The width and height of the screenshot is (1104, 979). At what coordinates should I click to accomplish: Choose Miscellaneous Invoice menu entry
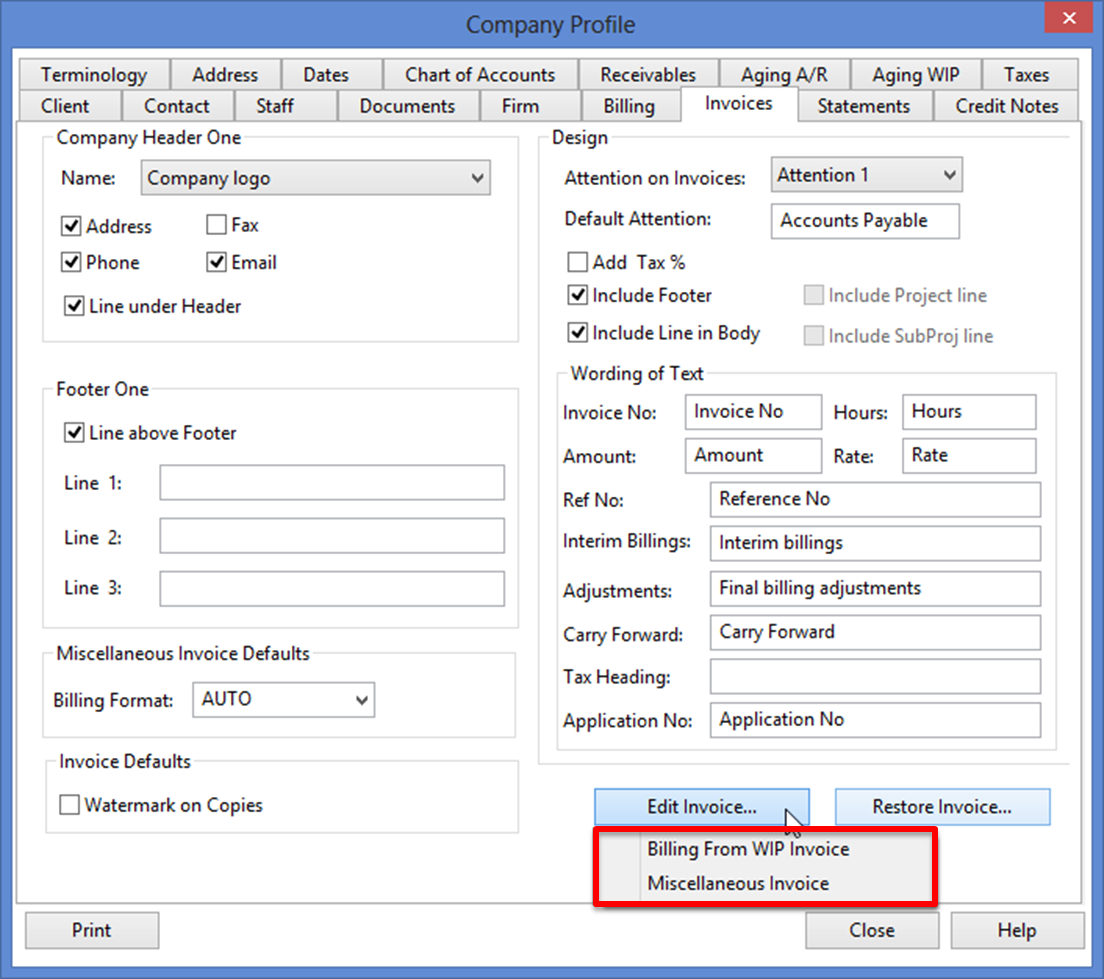(x=738, y=884)
